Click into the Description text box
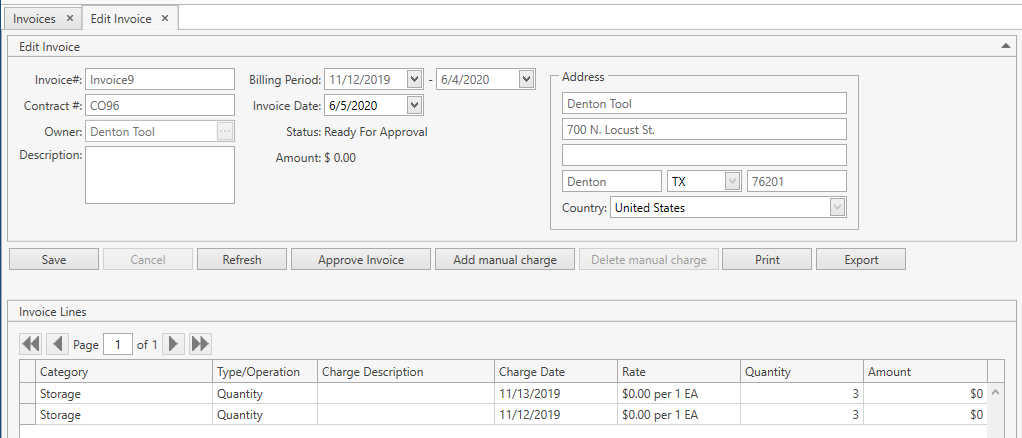The width and height of the screenshot is (1022, 438). pyautogui.click(x=160, y=175)
